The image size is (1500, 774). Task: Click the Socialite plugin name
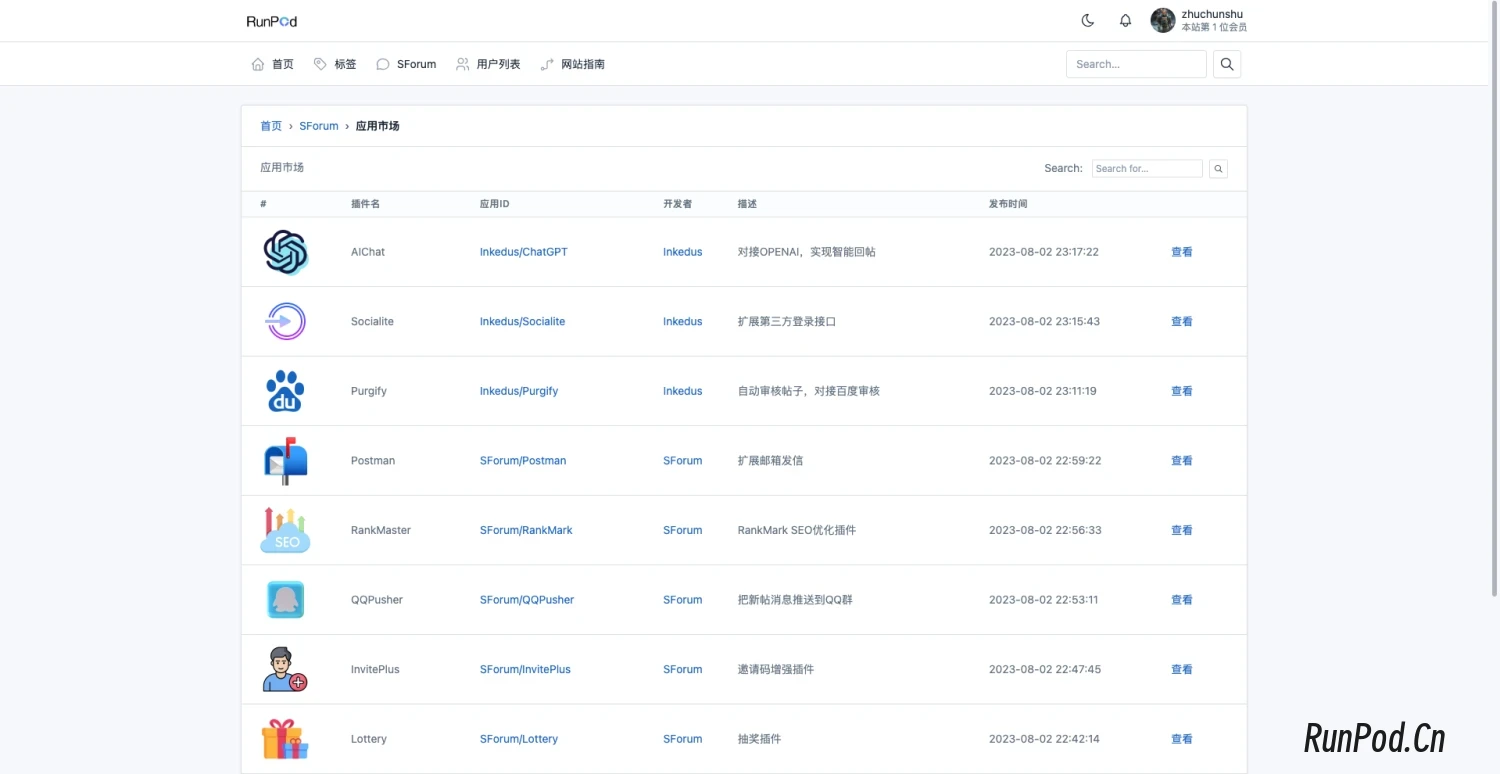click(x=372, y=322)
